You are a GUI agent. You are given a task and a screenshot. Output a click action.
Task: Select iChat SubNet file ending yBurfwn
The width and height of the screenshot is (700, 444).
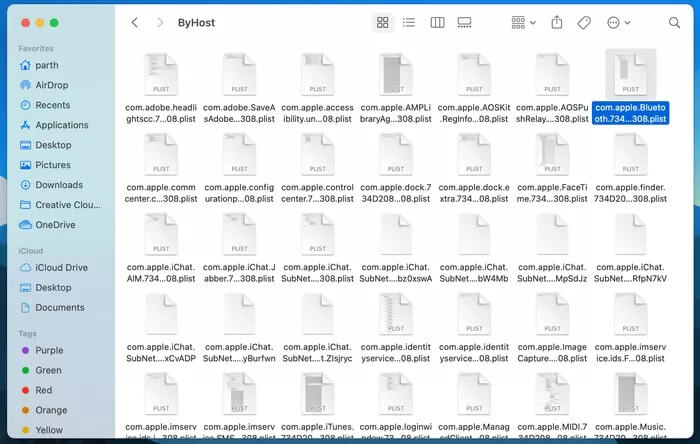pos(239,314)
